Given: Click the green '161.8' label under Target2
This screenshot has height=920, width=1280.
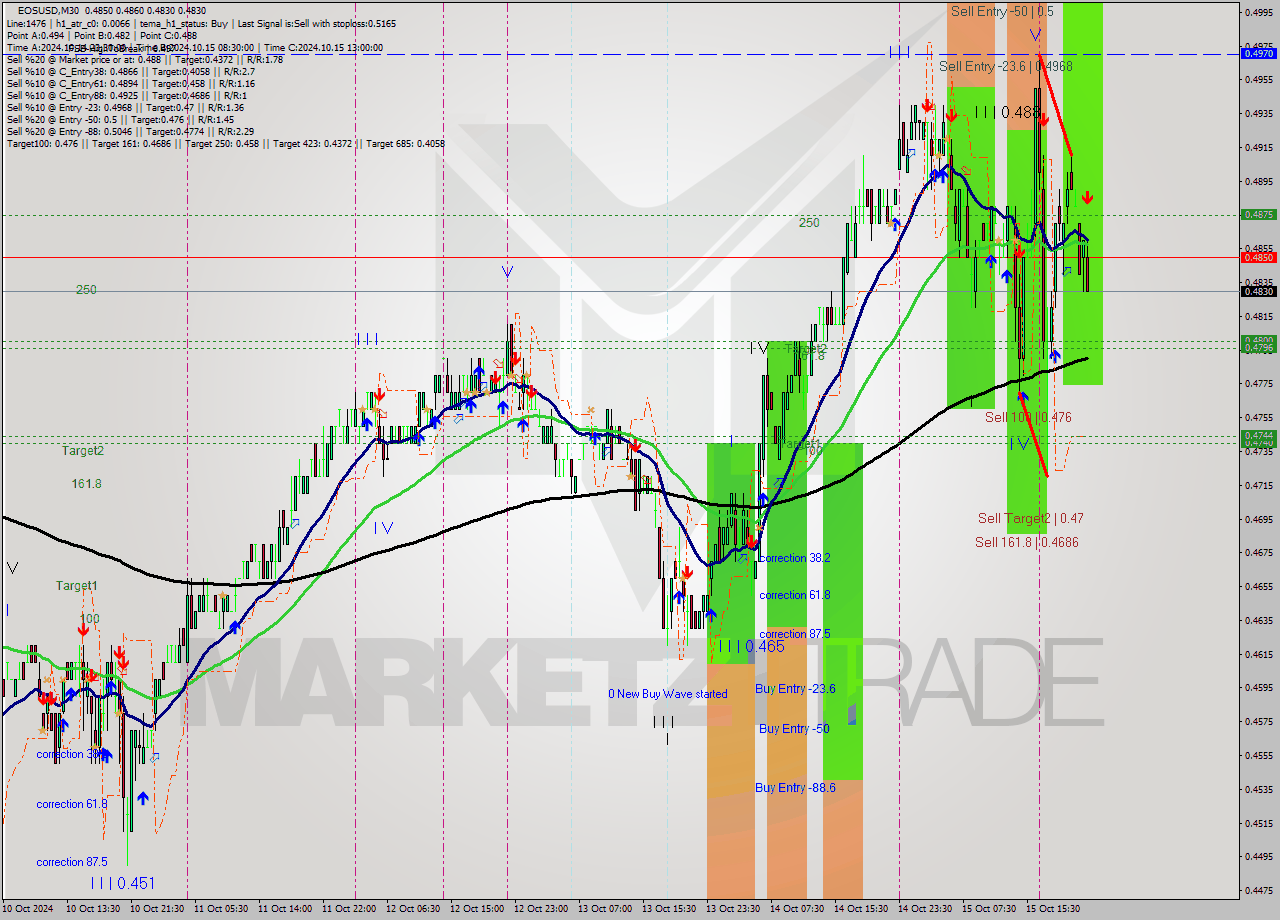Looking at the screenshot, I should pos(87,484).
